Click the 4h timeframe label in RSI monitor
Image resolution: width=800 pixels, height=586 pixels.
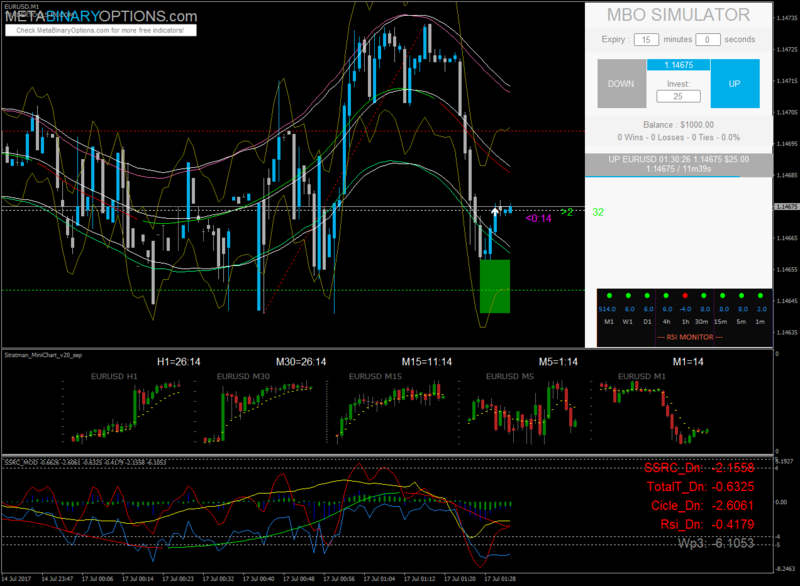click(x=666, y=322)
